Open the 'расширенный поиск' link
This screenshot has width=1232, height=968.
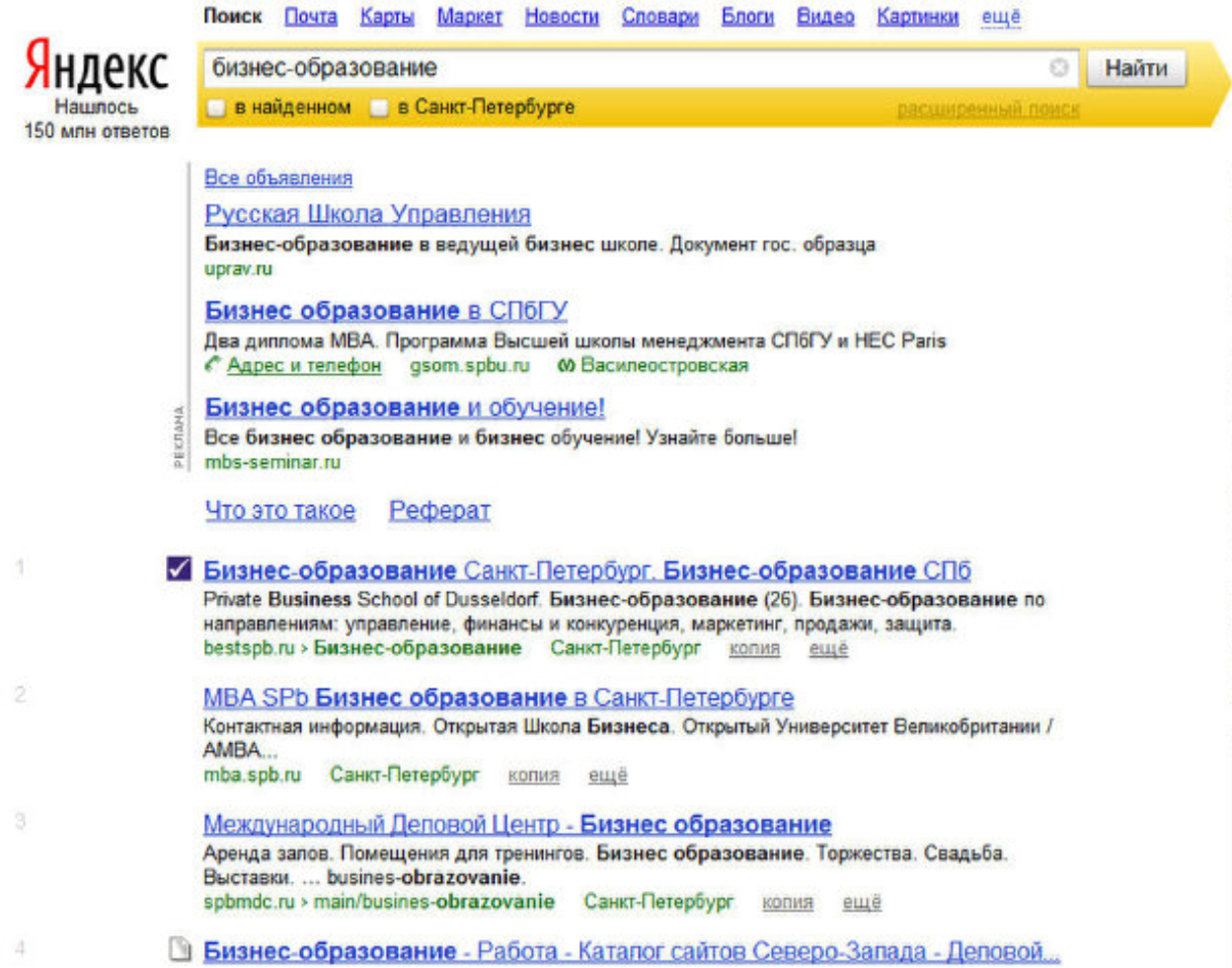[987, 109]
